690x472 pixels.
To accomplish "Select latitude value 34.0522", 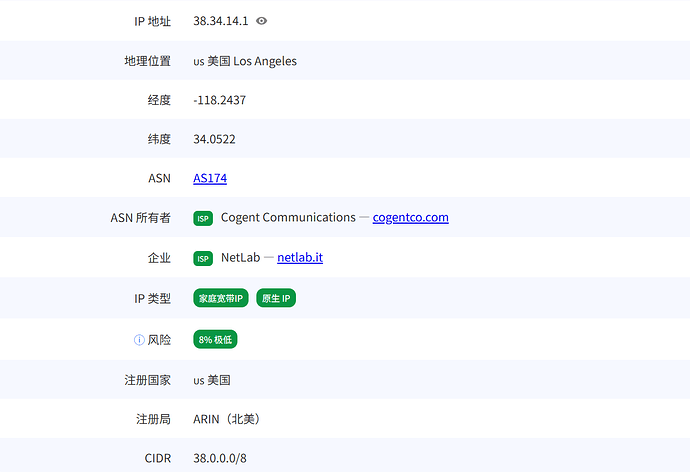I will (214, 139).
